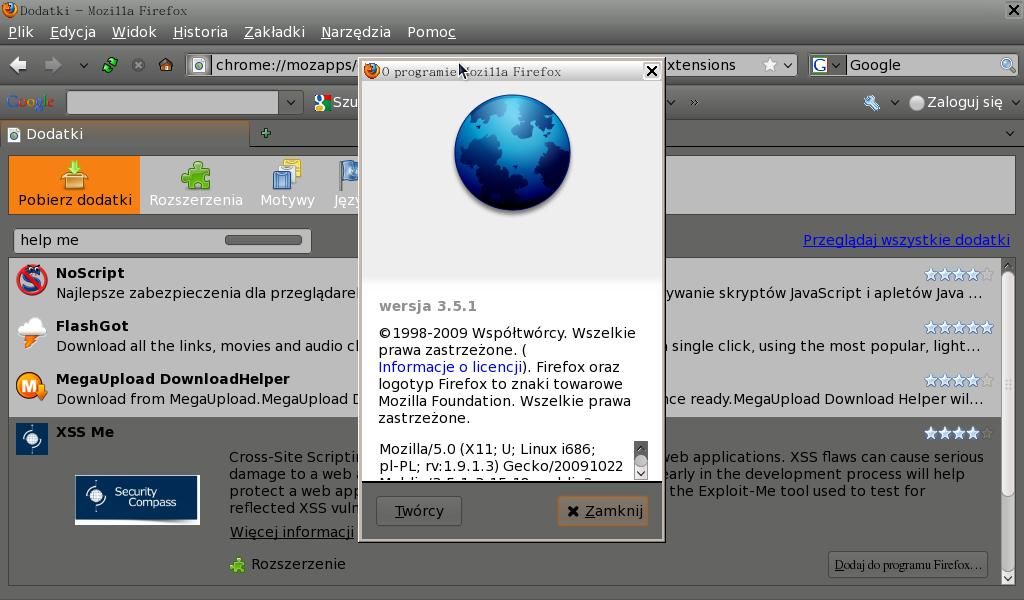Image resolution: width=1024 pixels, height=600 pixels.
Task: Click the Firefox globe logo in dialog
Action: pos(512,153)
